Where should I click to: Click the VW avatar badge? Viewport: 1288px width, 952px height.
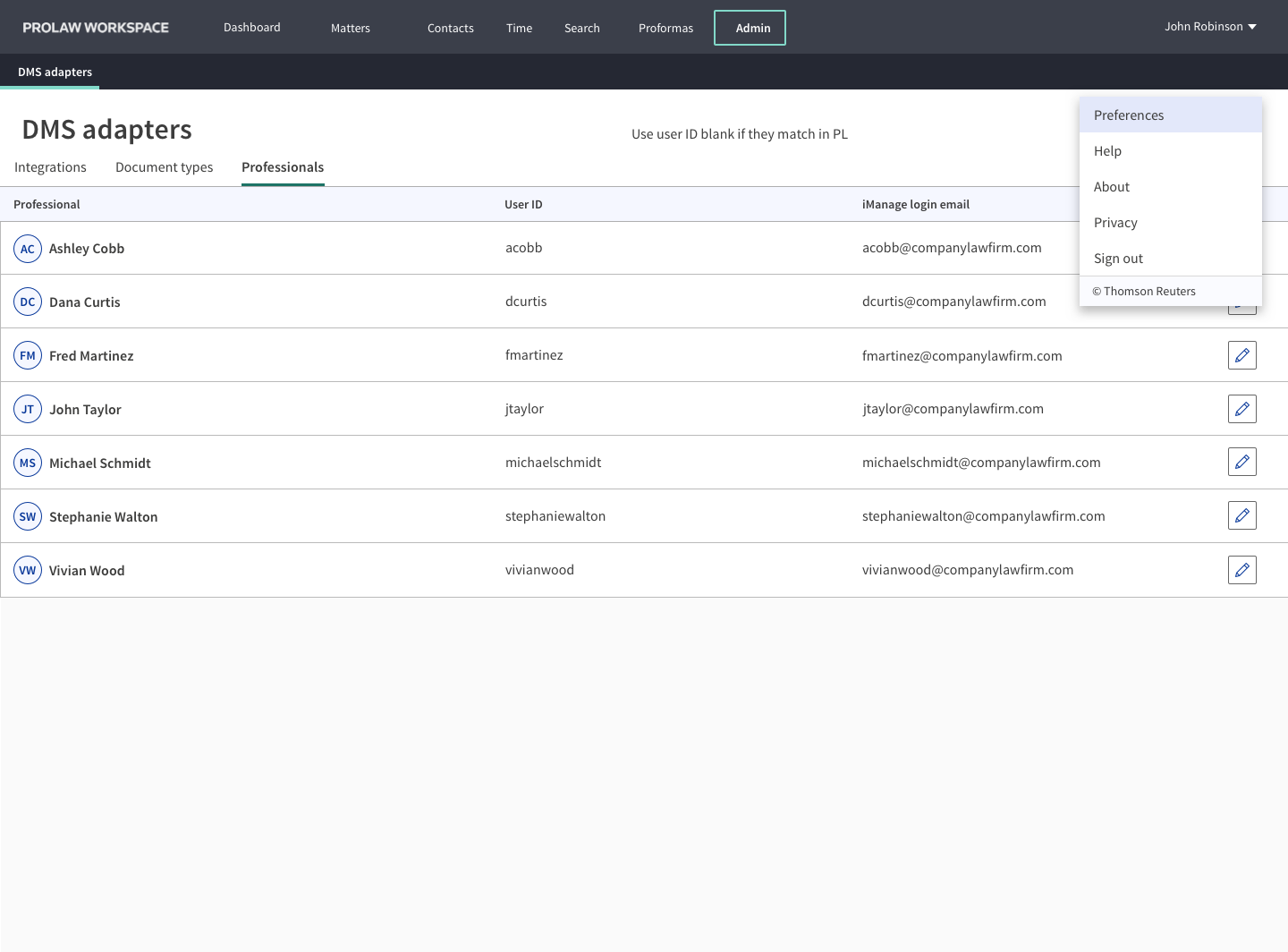[x=28, y=570]
